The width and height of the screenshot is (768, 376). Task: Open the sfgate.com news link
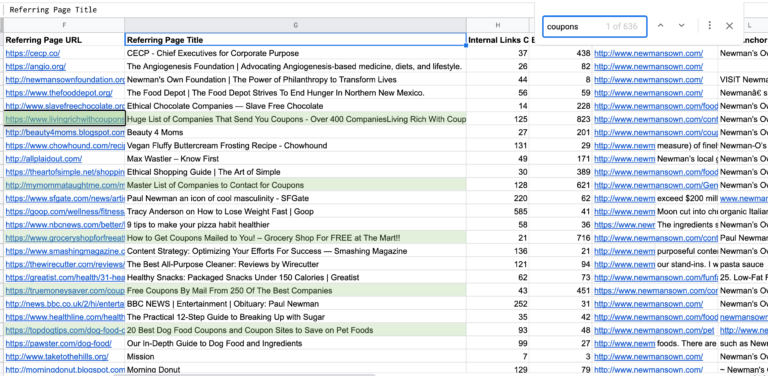click(65, 198)
